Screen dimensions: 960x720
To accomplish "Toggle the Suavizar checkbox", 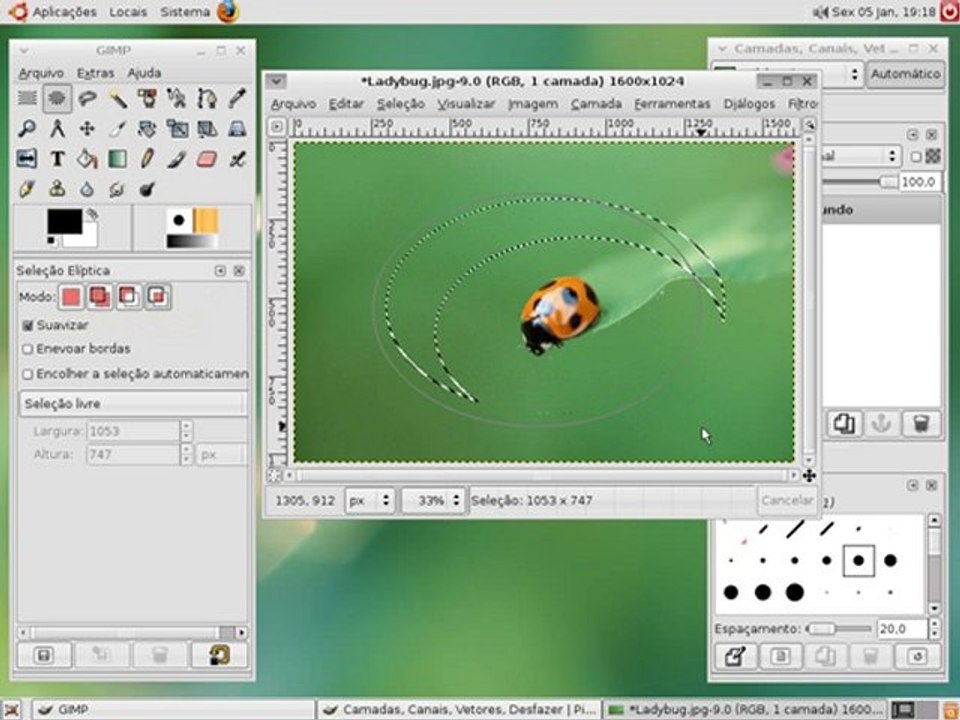I will pos(28,325).
